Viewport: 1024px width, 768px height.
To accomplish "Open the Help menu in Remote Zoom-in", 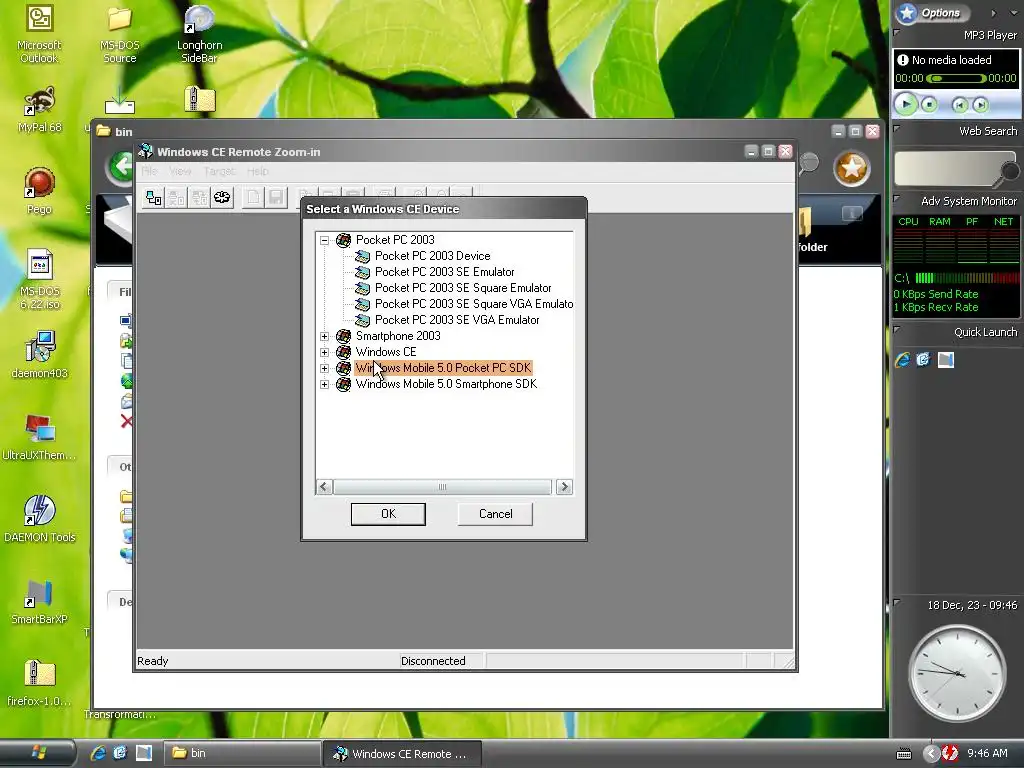I will pos(258,171).
